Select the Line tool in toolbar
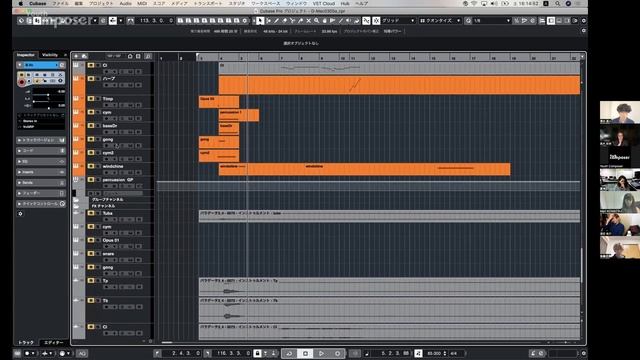 coord(341,20)
